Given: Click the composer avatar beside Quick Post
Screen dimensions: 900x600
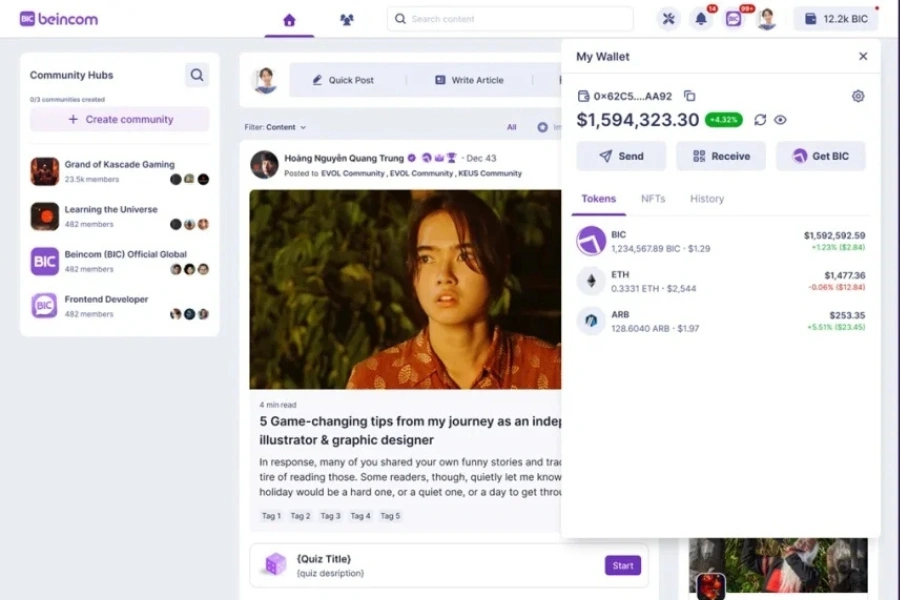Looking at the screenshot, I should (x=265, y=80).
